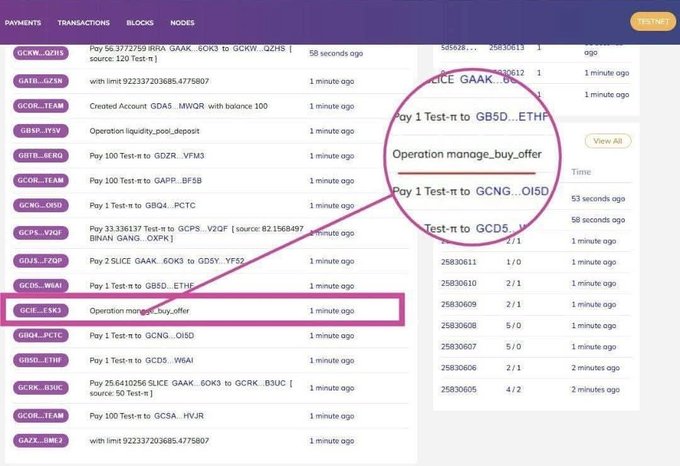Open the Nodes nav item
Viewport: 680px width, 466px height.
pos(182,23)
